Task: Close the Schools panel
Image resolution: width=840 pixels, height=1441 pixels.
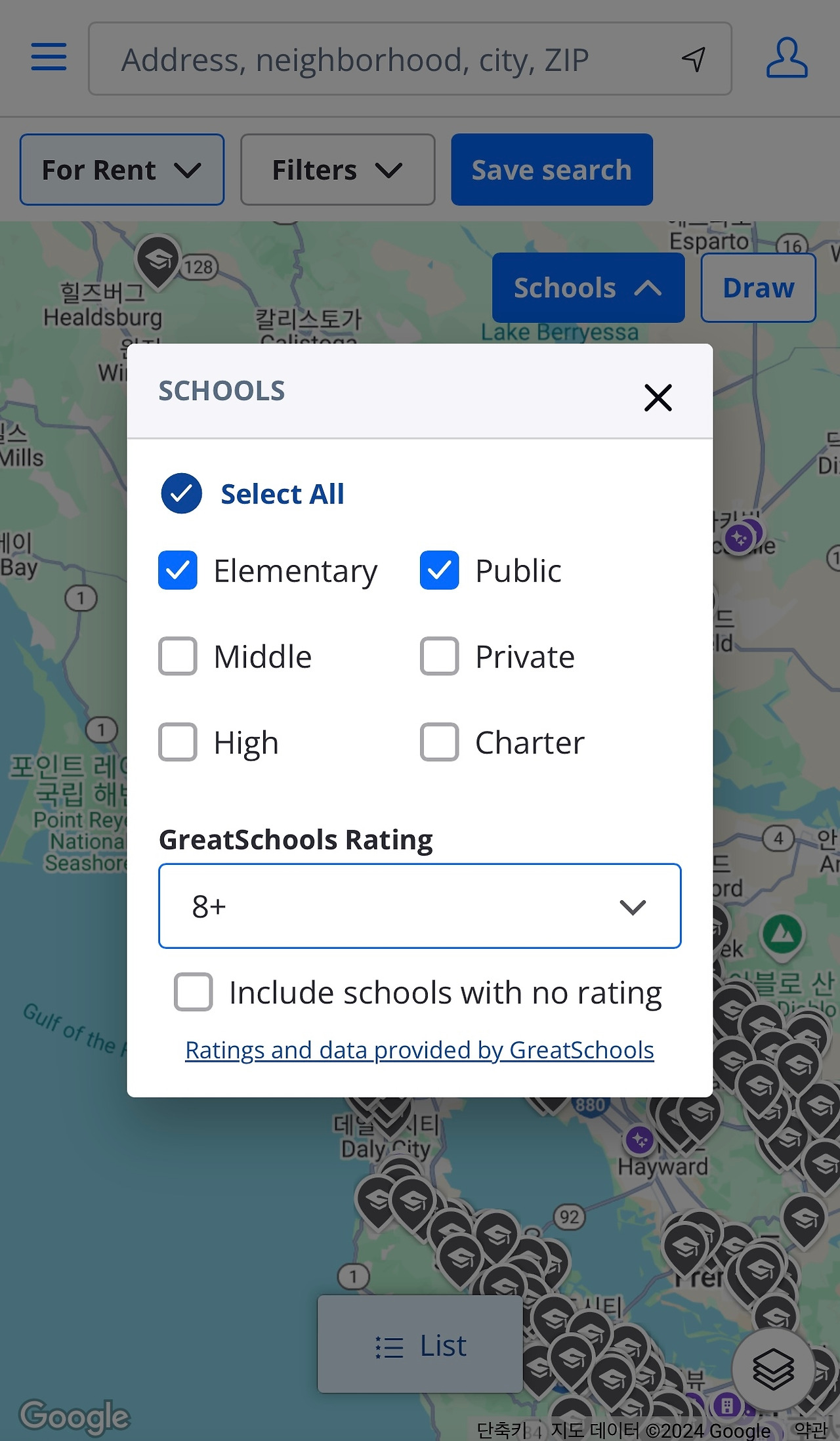Action: click(658, 398)
